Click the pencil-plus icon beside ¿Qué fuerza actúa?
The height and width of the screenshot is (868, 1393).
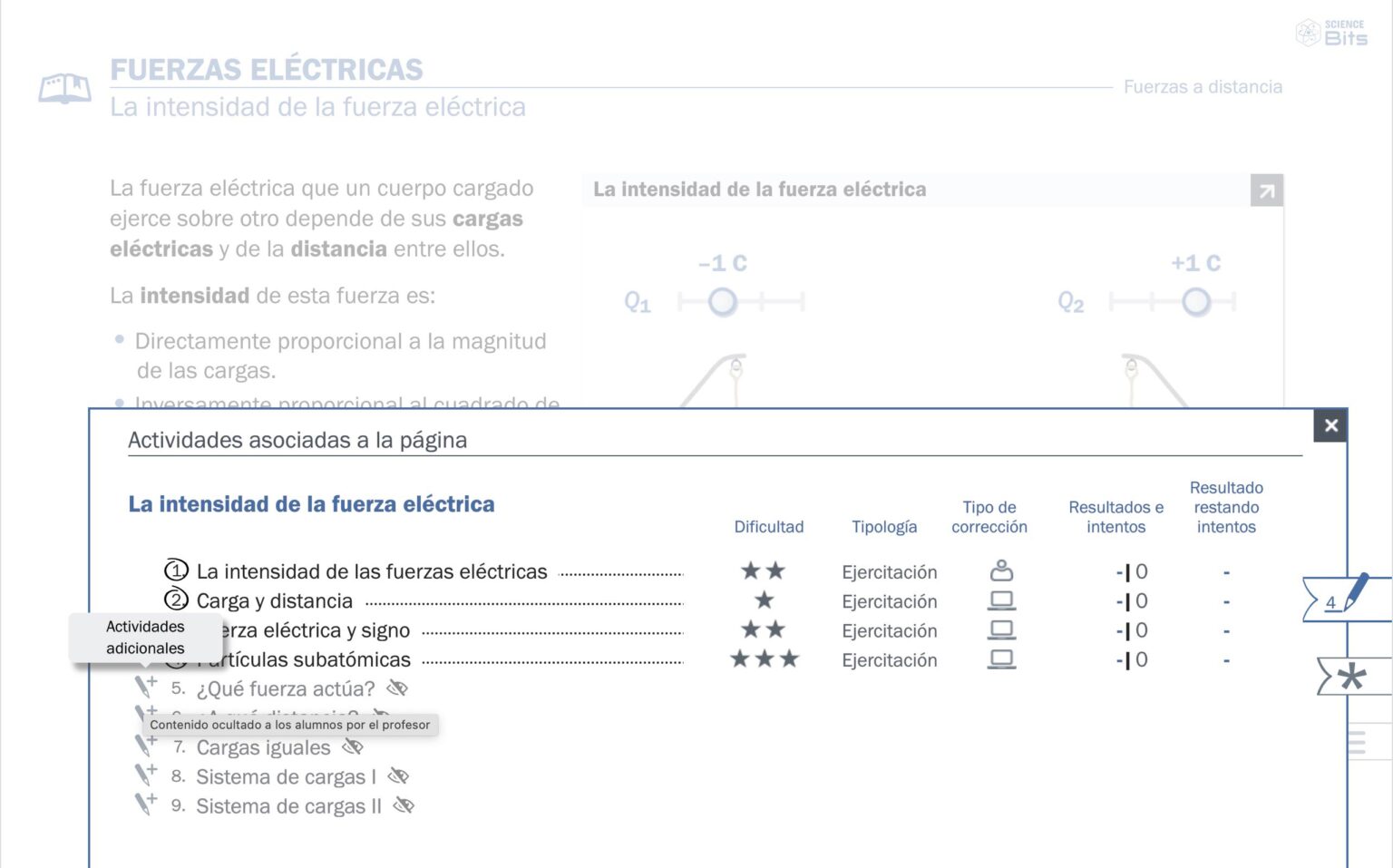(145, 687)
